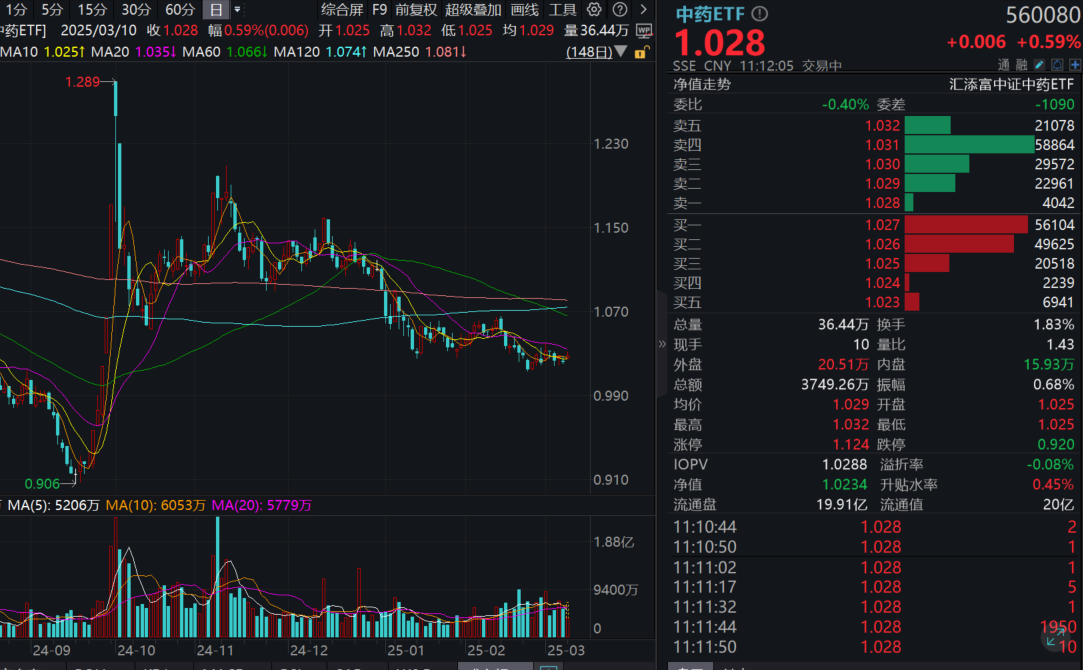Click the price alert bell icon
Viewport: 1083px width, 670px height.
[x=1057, y=64]
